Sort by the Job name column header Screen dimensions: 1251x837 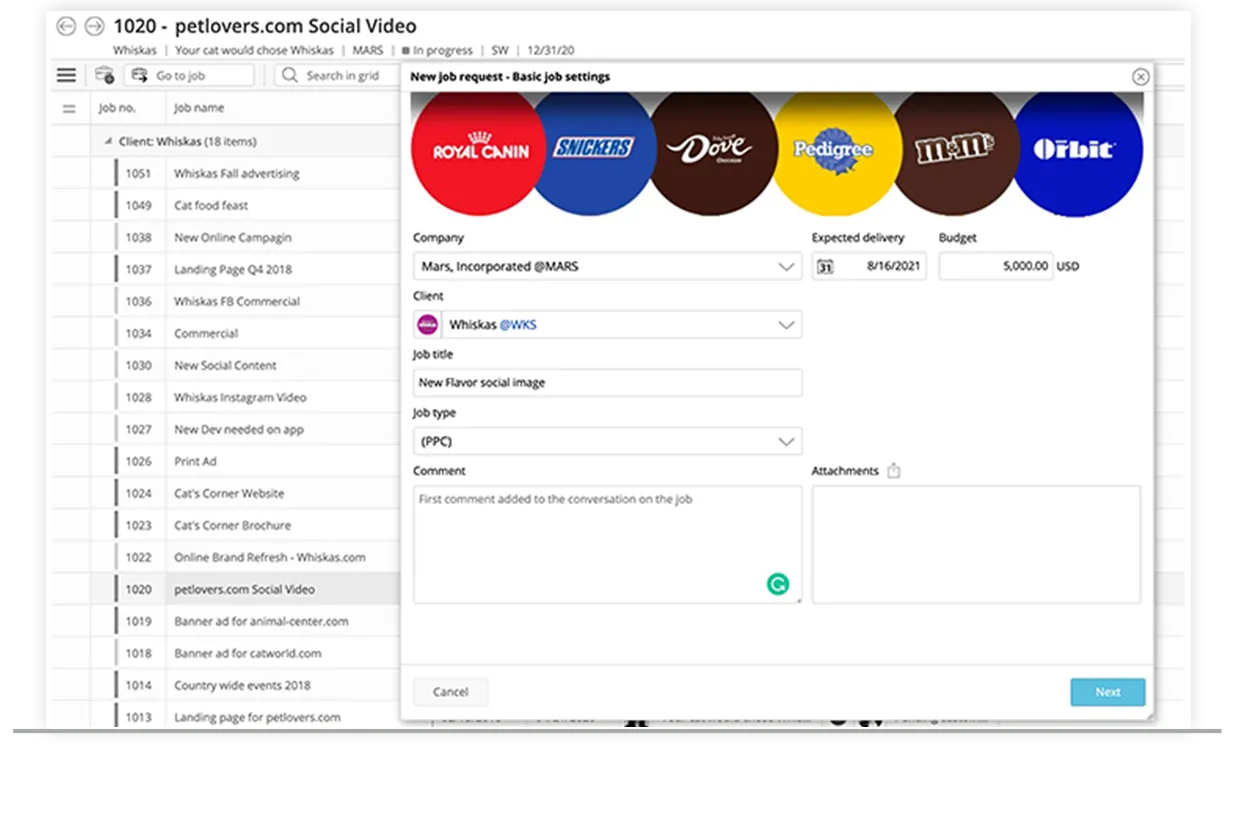tap(199, 108)
